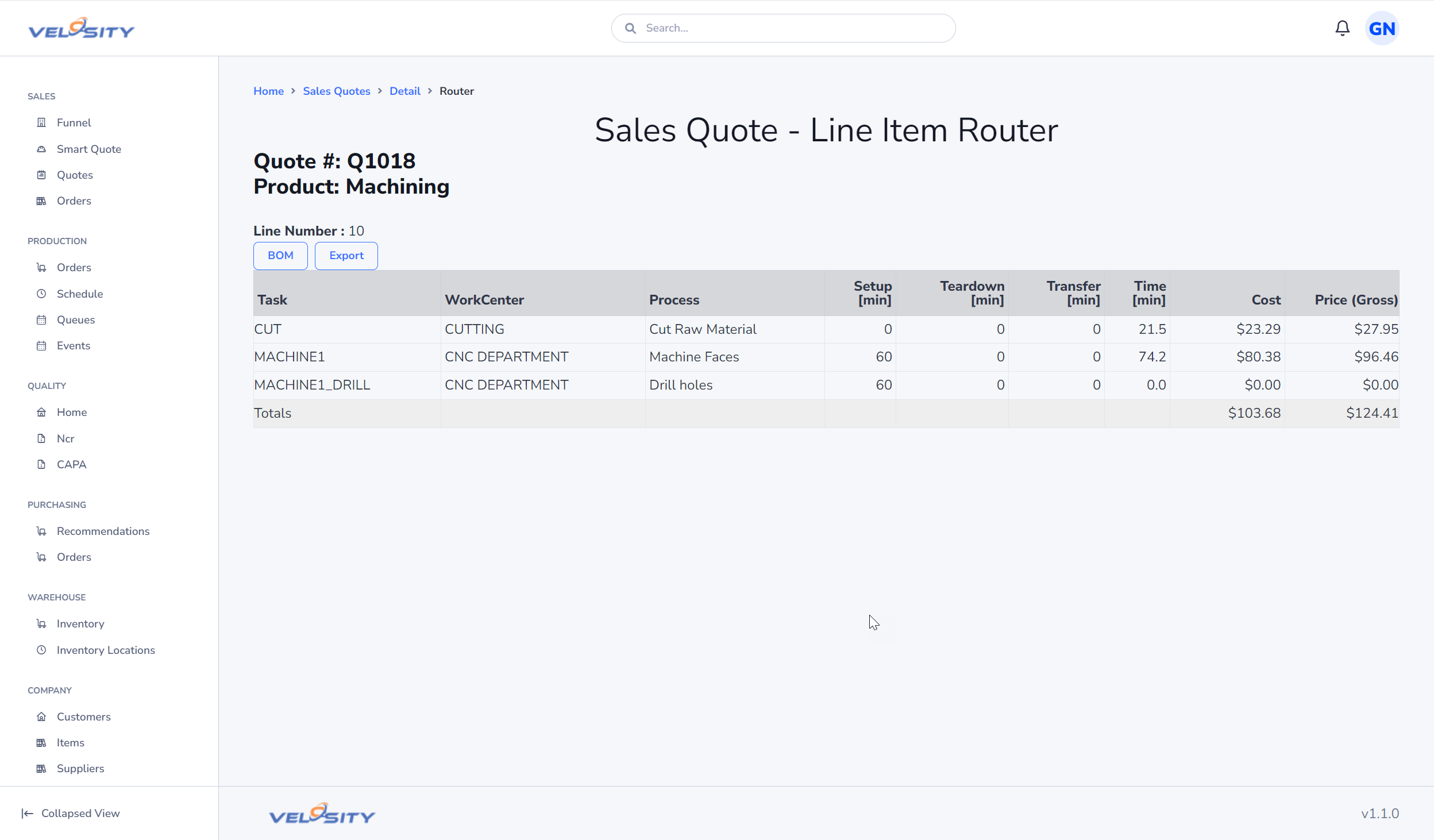Click the Items icon in Company

click(x=41, y=742)
